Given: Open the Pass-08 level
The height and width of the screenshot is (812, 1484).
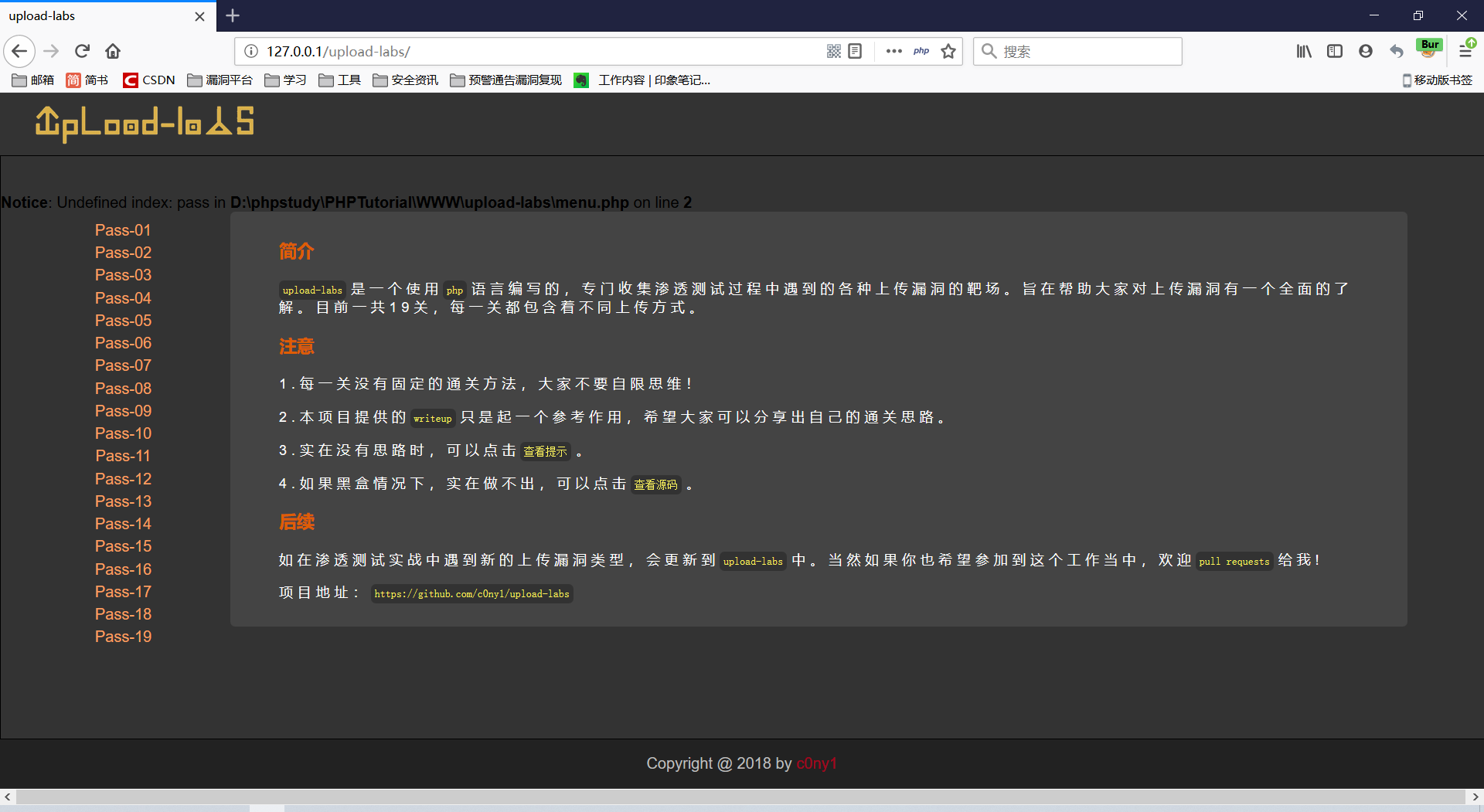Looking at the screenshot, I should click(x=123, y=389).
